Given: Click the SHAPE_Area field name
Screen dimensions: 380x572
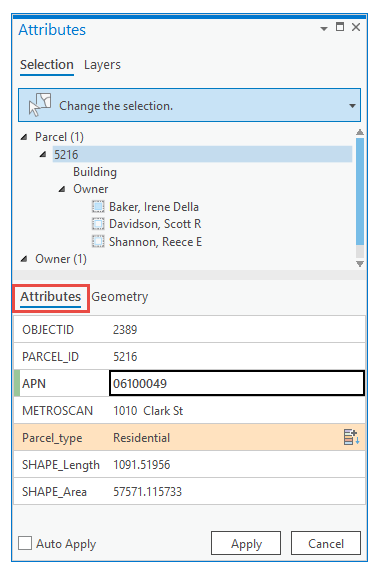Looking at the screenshot, I should [54, 492].
